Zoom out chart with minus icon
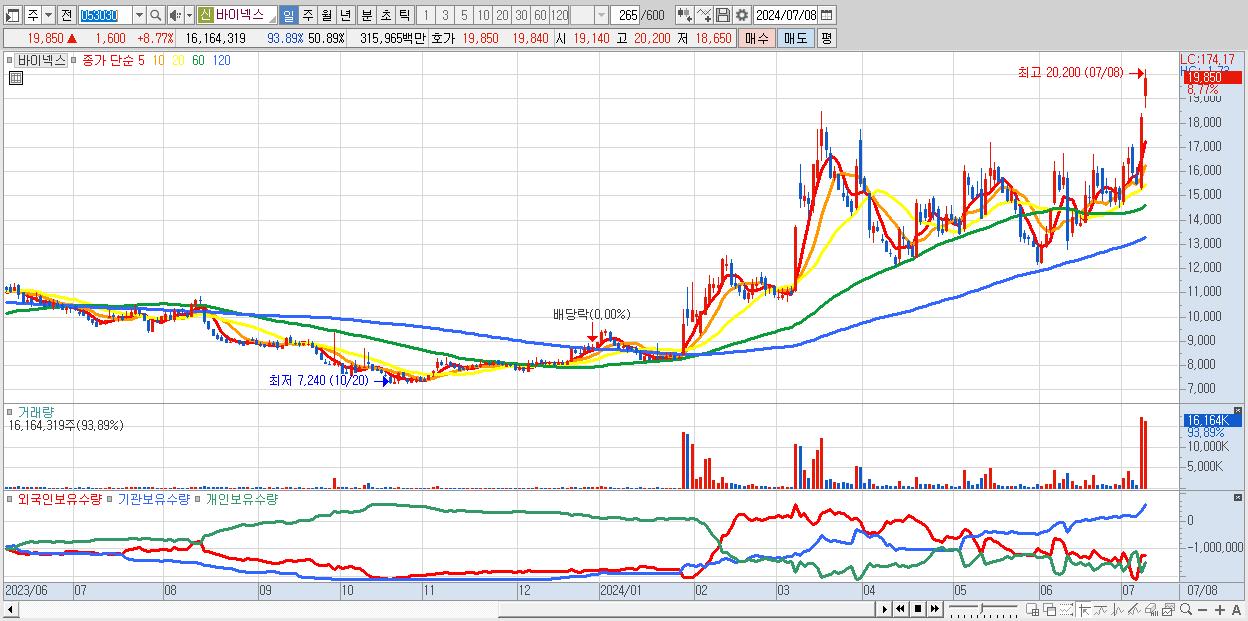Image resolution: width=1248 pixels, height=621 pixels. tap(1203, 610)
